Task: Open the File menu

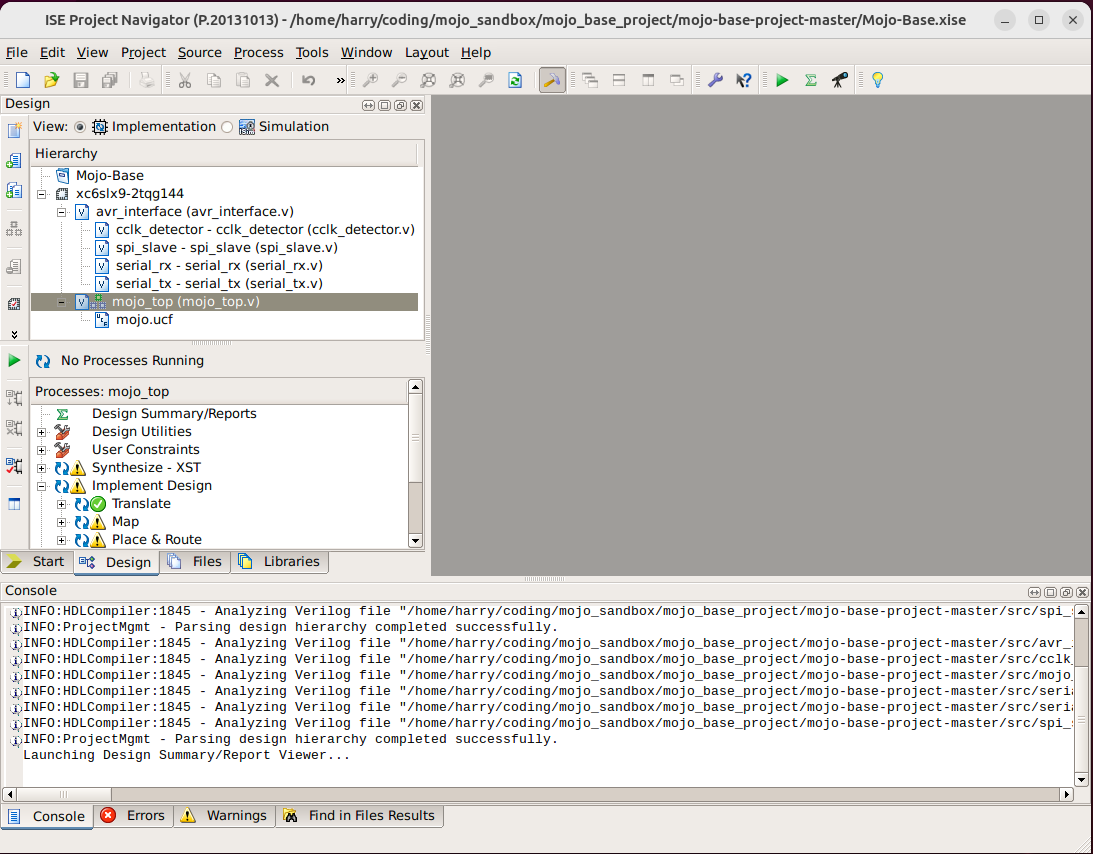Action: pos(17,52)
